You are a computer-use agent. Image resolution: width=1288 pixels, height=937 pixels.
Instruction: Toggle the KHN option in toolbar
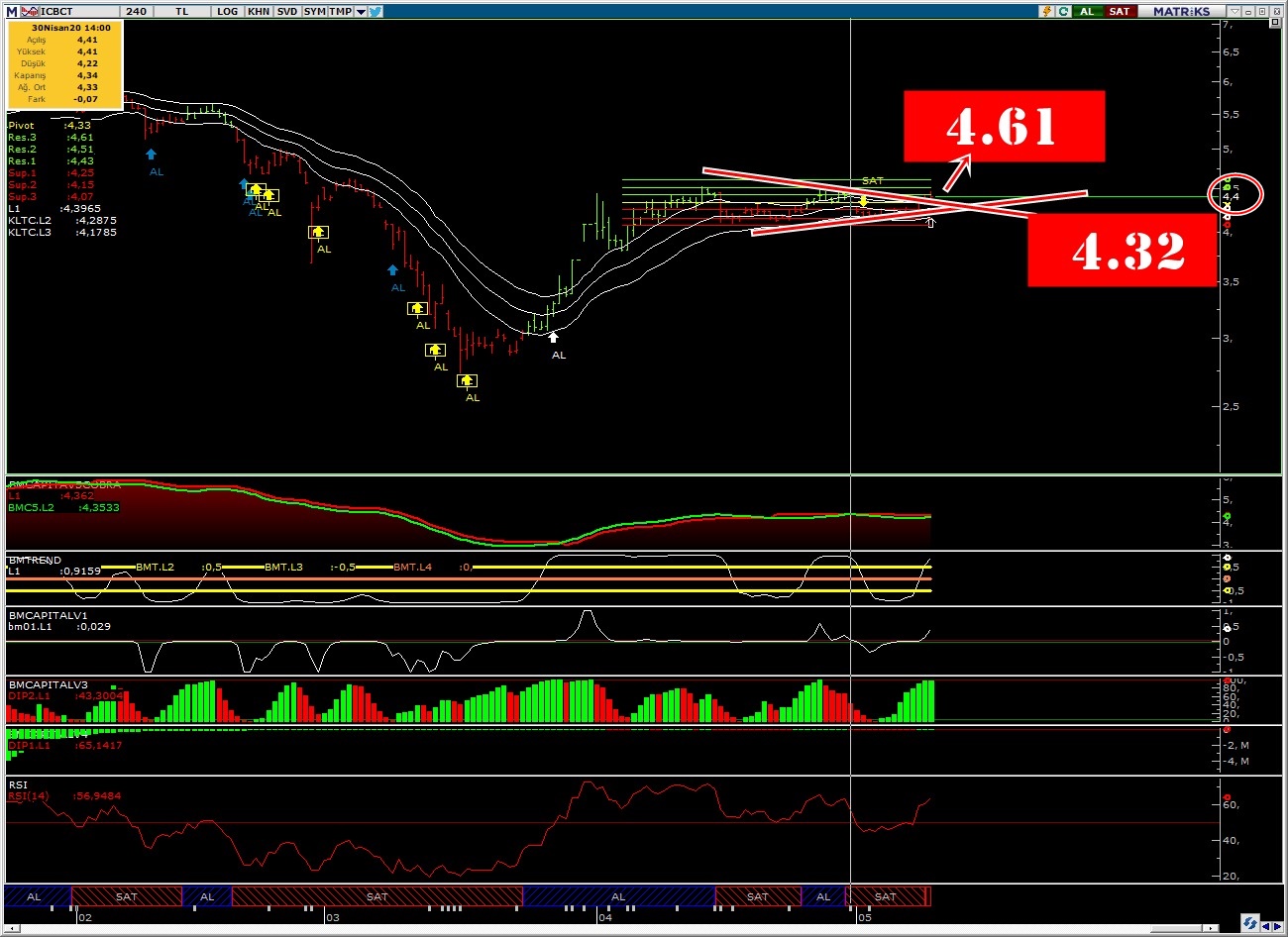click(259, 11)
